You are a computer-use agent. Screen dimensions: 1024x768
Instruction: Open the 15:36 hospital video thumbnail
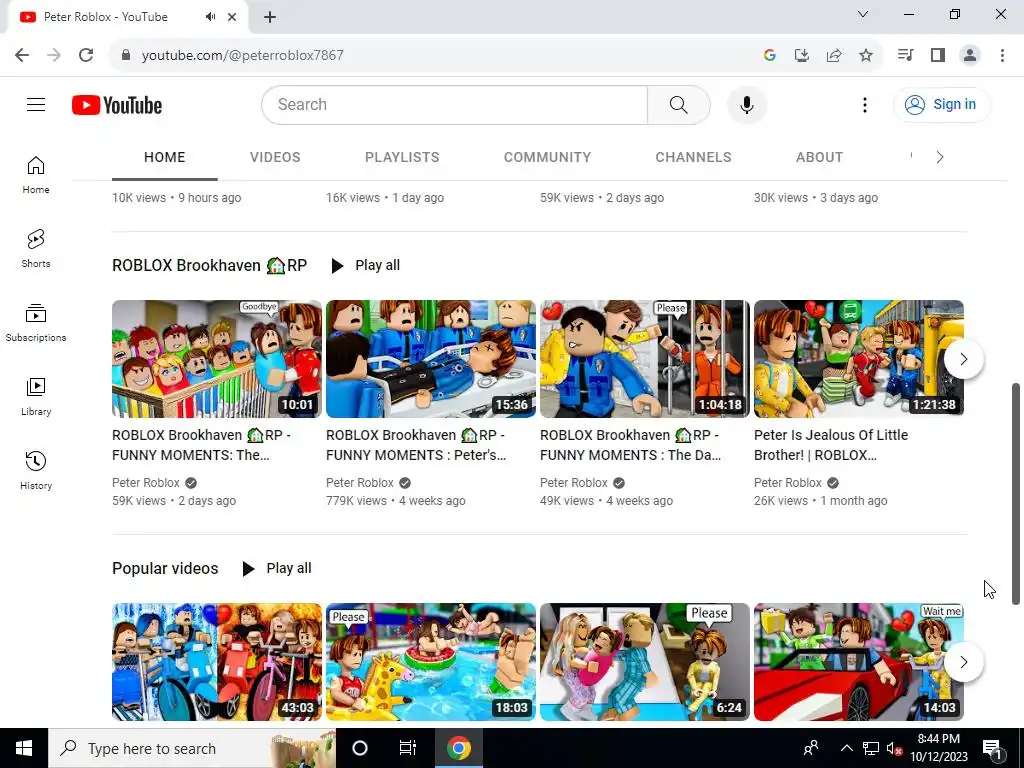(x=431, y=359)
